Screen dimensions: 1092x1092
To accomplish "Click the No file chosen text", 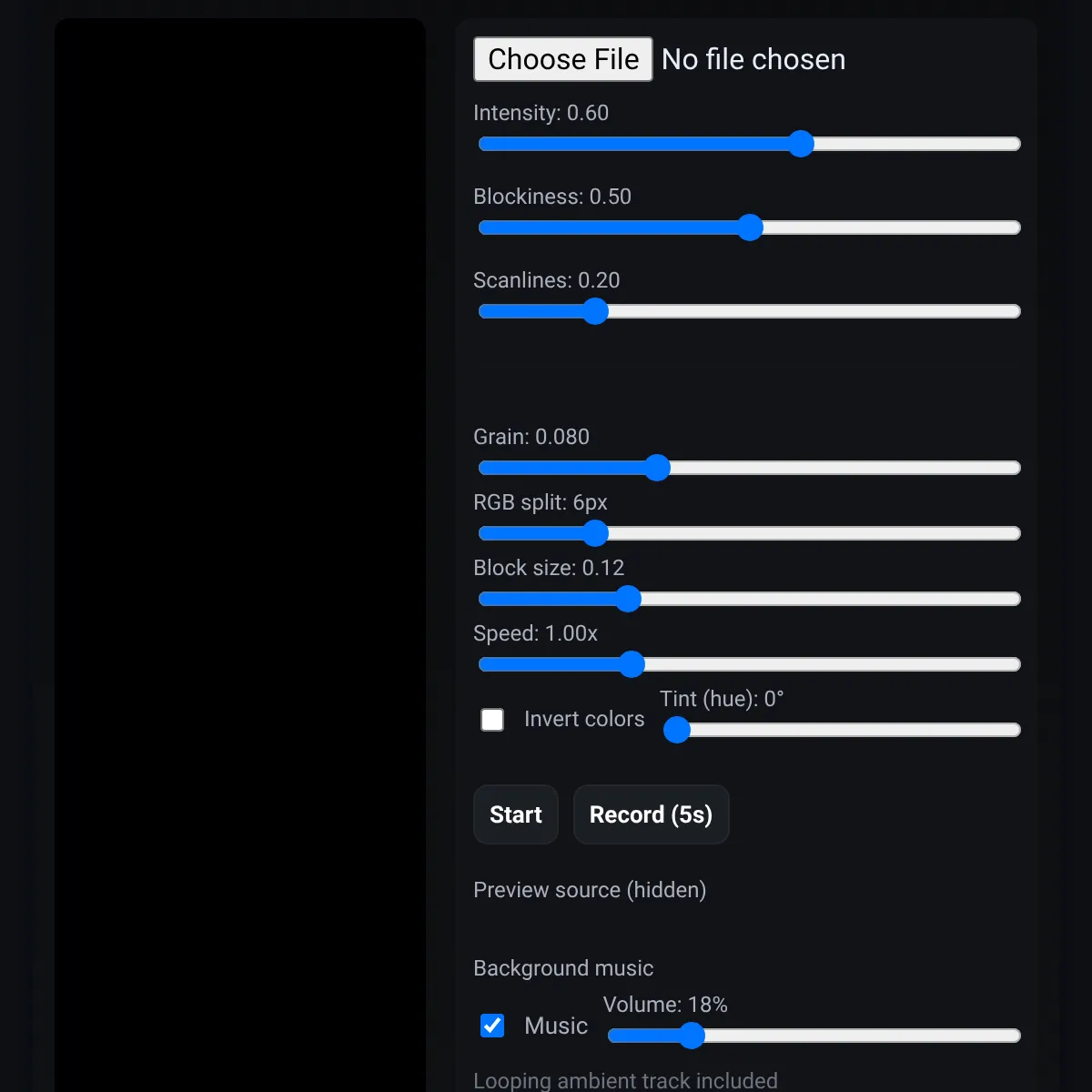I will [753, 59].
